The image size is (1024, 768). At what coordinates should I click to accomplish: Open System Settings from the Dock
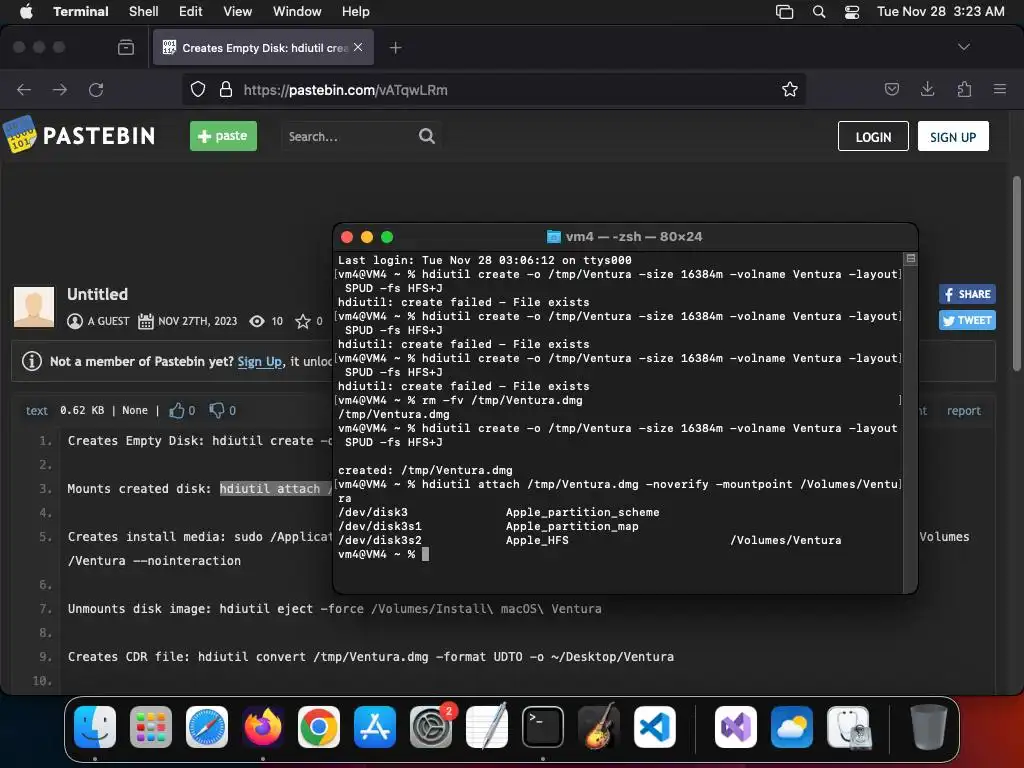(x=431, y=726)
